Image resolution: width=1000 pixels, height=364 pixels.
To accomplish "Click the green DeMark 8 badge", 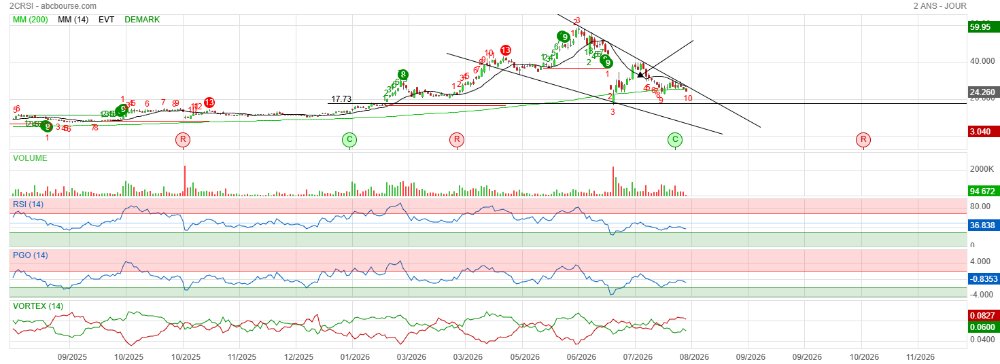I will pyautogui.click(x=403, y=75).
